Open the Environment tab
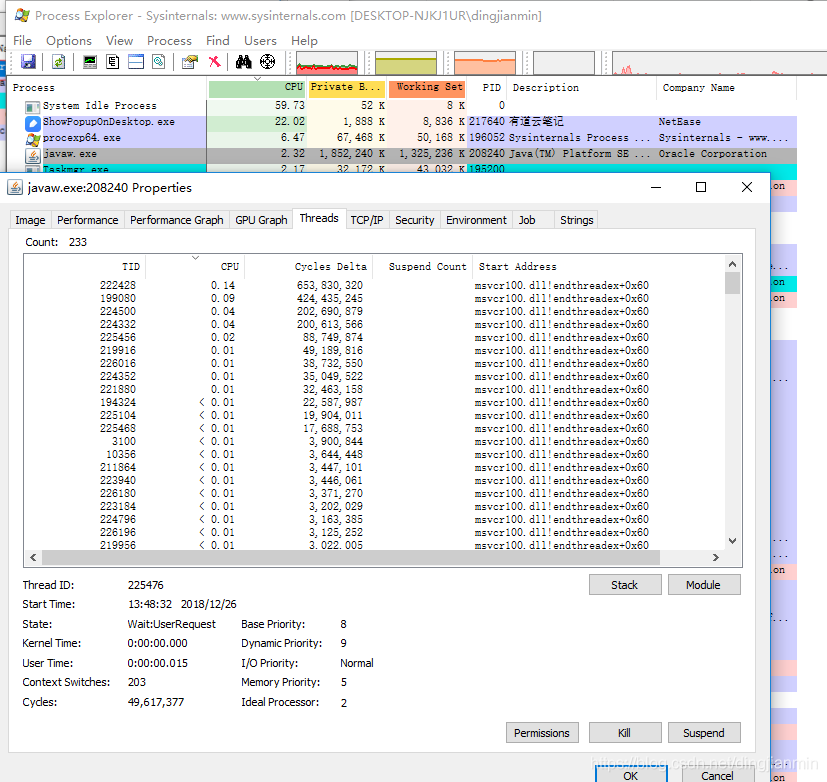 pyautogui.click(x=476, y=220)
